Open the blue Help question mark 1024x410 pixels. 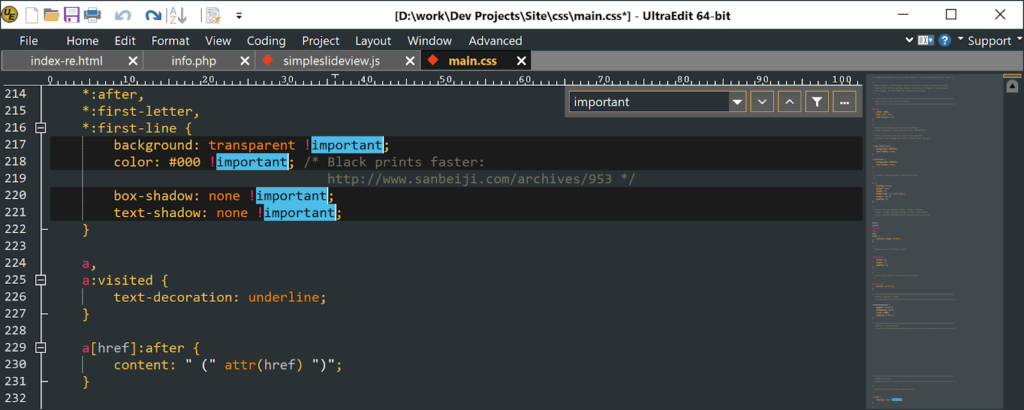coord(943,40)
